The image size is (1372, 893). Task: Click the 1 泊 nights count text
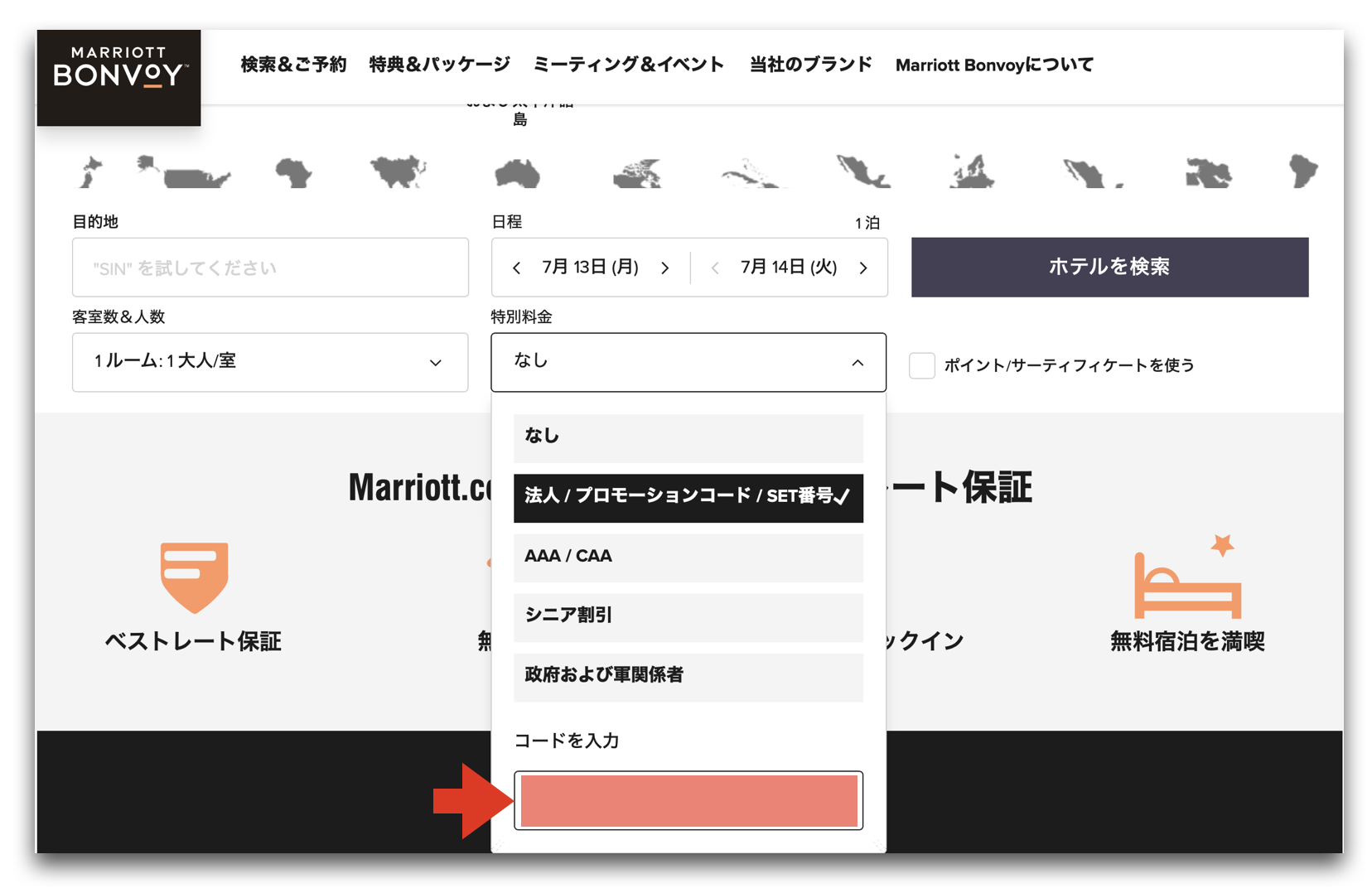coord(867,223)
